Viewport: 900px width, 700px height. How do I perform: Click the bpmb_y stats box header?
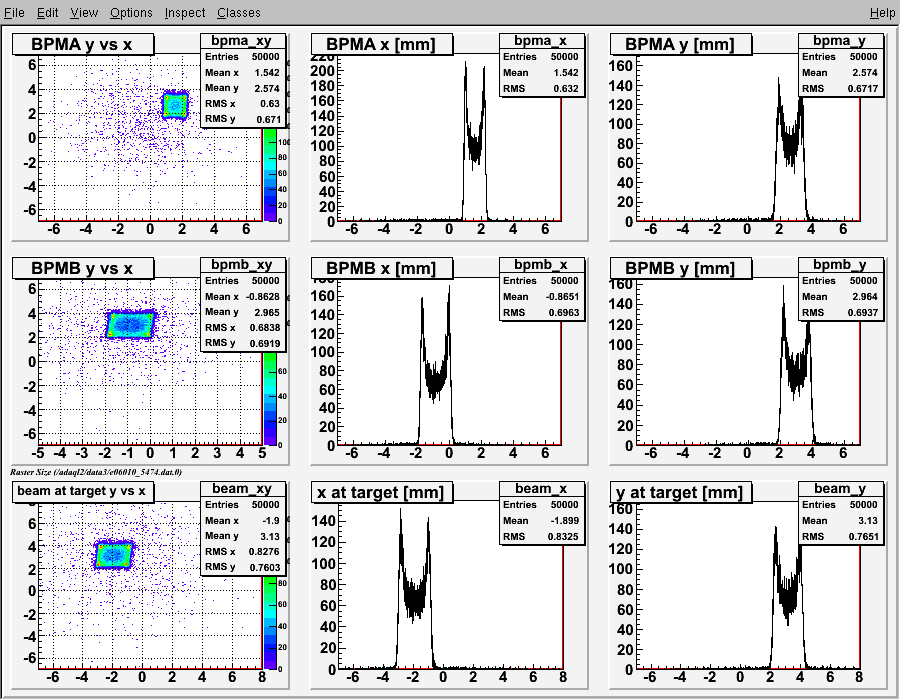841,265
